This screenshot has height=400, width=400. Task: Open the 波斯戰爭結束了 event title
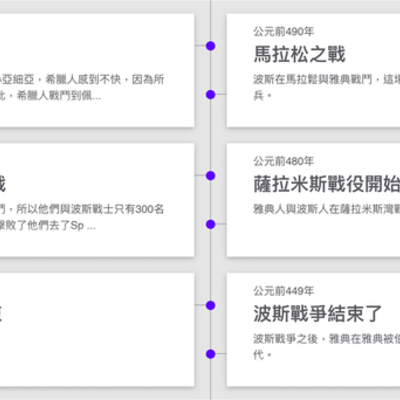pyautogui.click(x=317, y=314)
